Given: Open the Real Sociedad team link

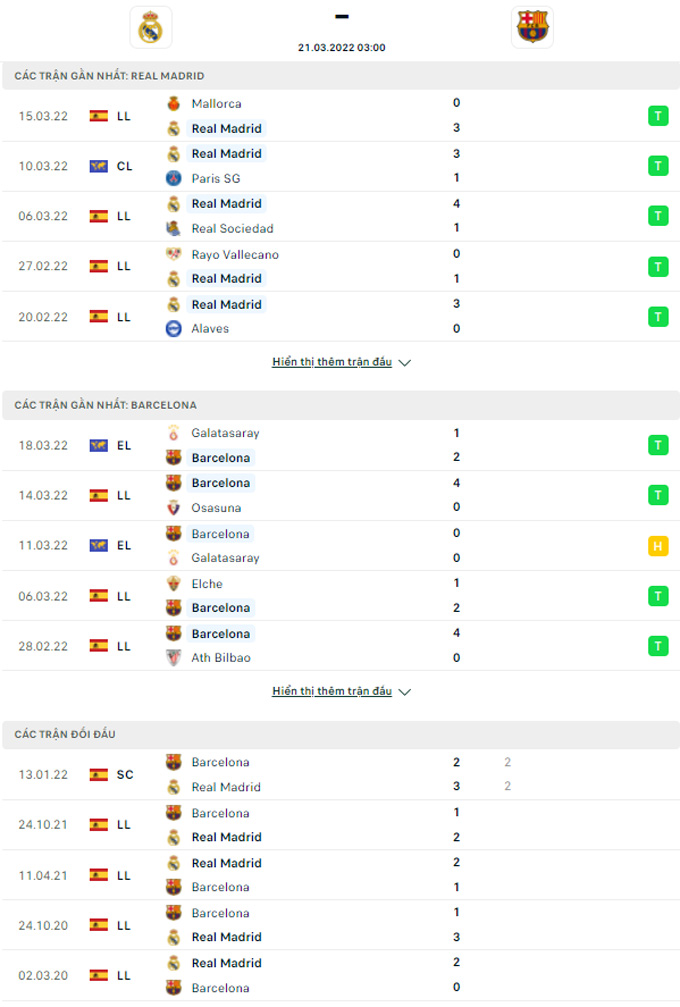Looking at the screenshot, I should [232, 229].
